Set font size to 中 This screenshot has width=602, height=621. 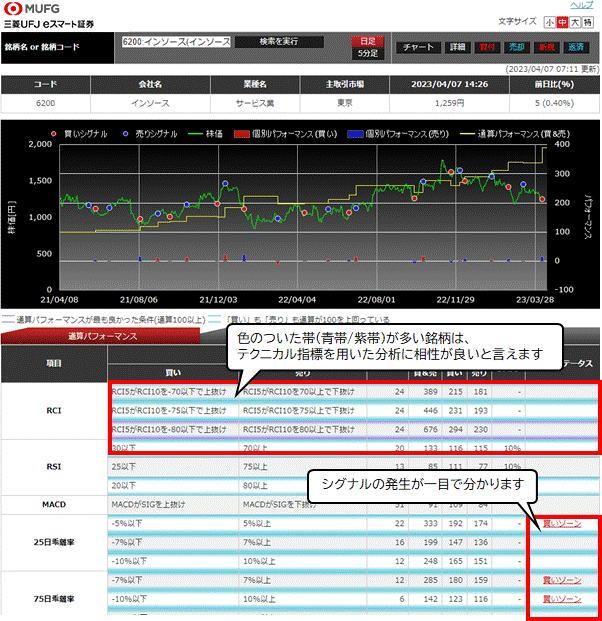coord(562,22)
